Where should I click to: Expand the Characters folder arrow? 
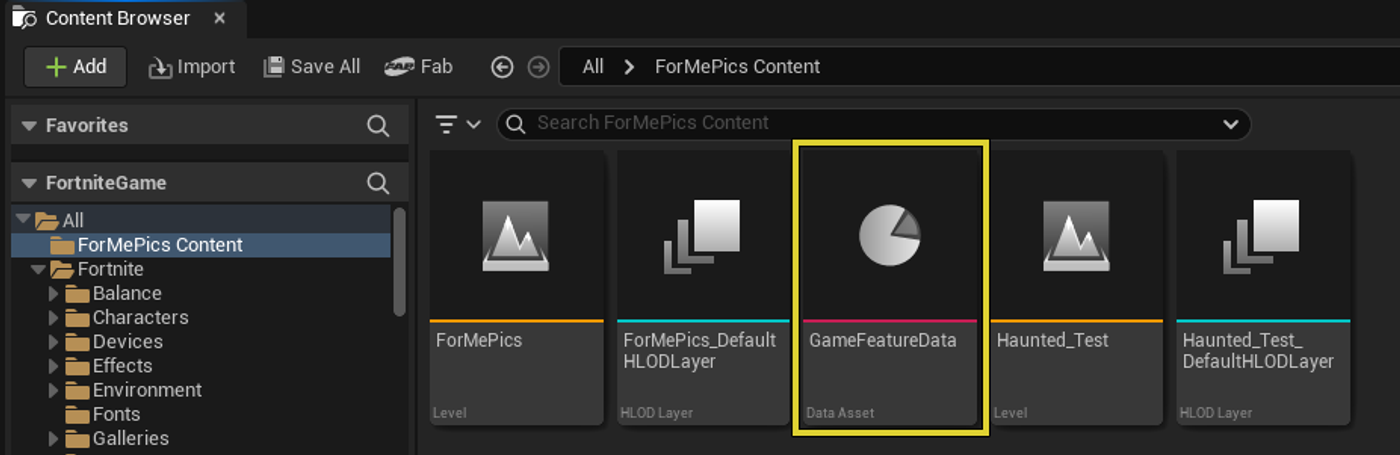point(54,318)
